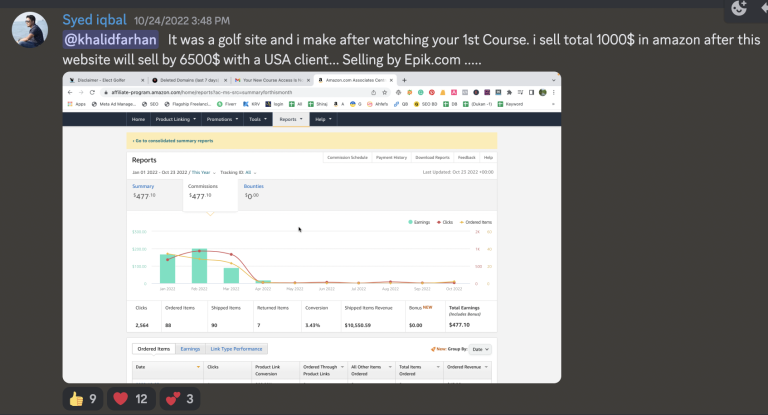Click the browser address bar URL
This screenshot has height=415, width=768.
[200, 91]
